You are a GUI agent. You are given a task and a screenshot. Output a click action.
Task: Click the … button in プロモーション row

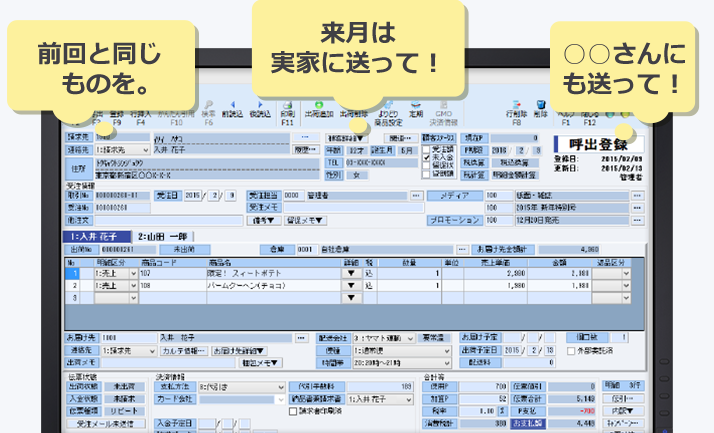point(637,220)
